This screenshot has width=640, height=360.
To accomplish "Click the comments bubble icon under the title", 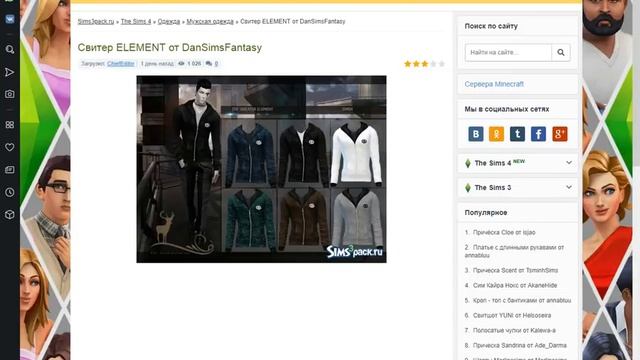I will (209, 64).
